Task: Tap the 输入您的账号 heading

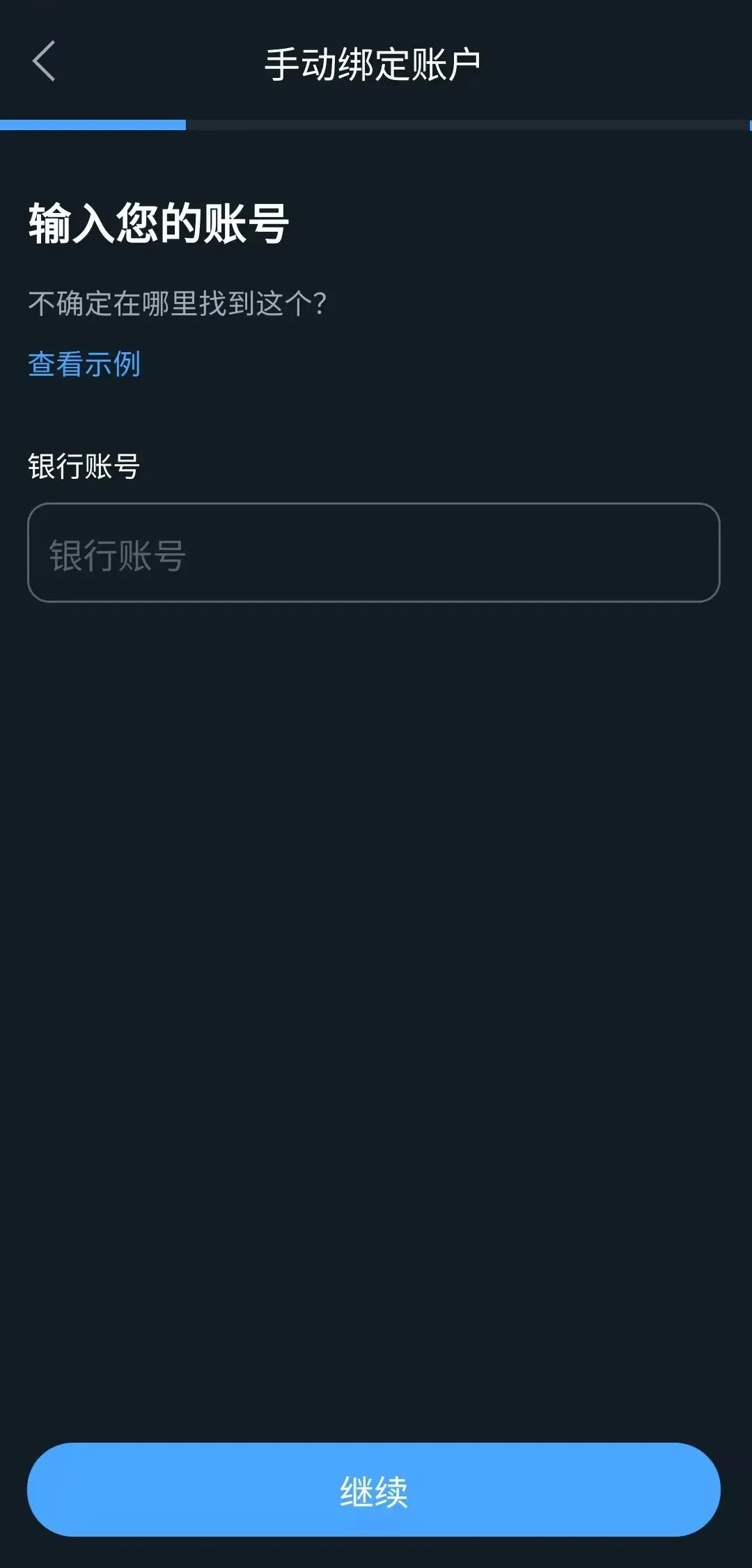Action: [x=159, y=223]
